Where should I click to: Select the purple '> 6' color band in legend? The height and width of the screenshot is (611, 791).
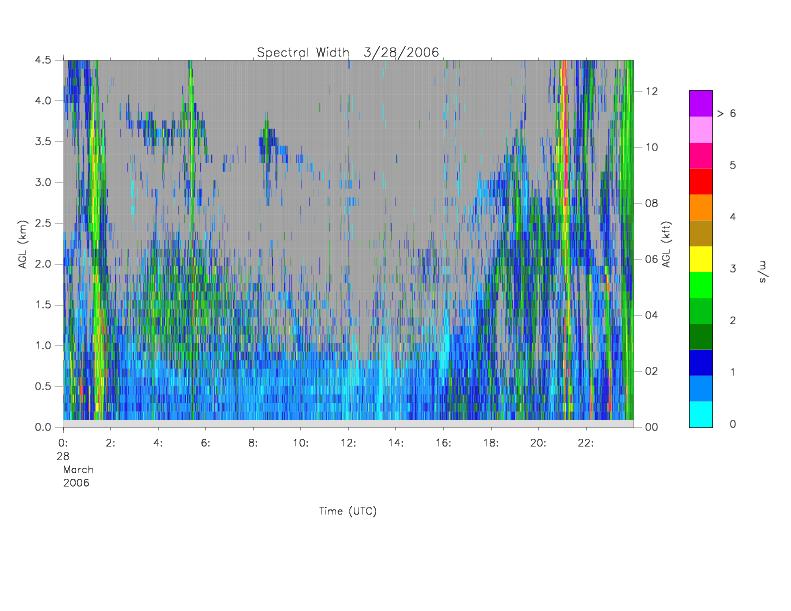[x=701, y=104]
